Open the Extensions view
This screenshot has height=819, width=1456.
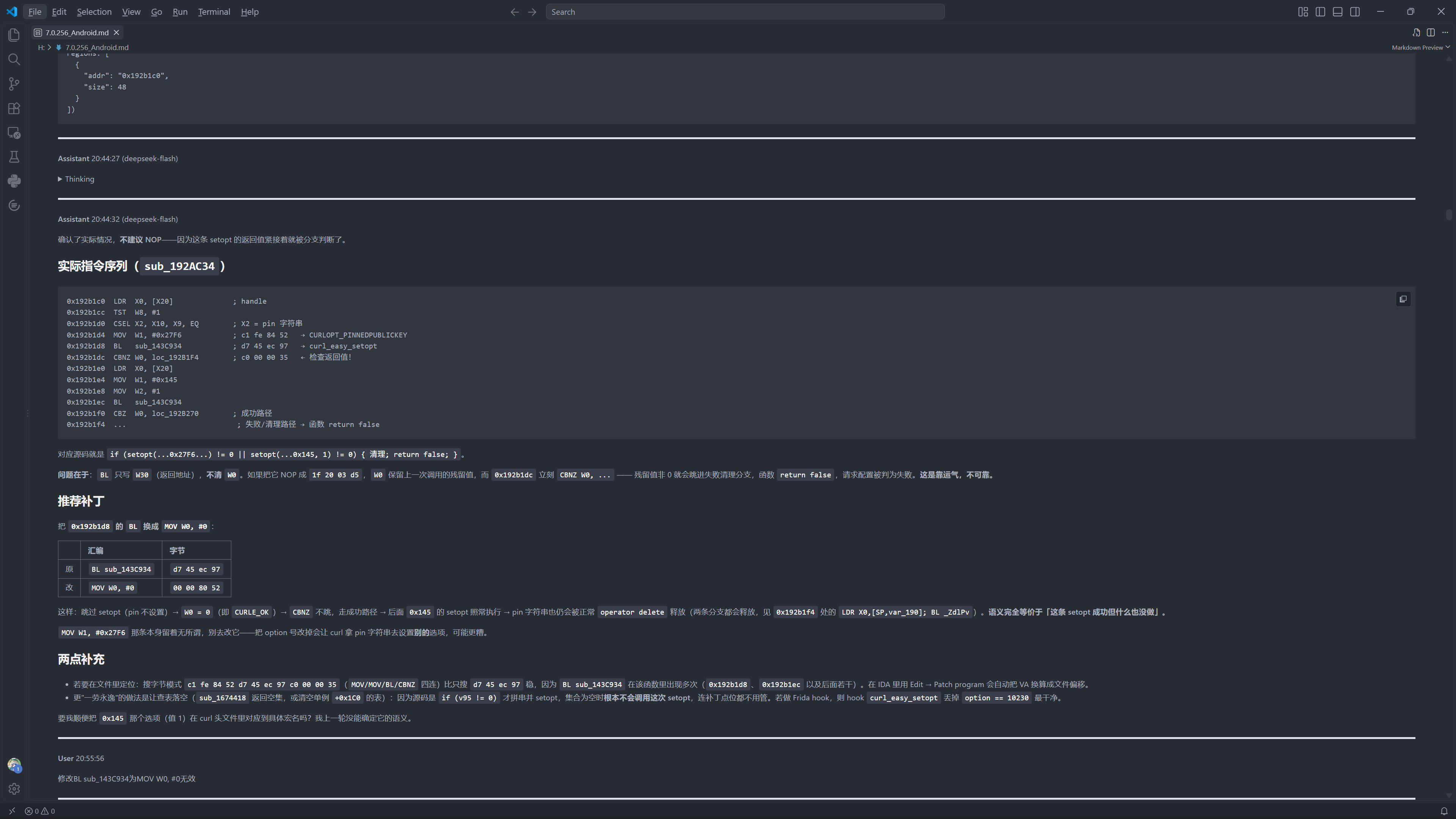(x=14, y=108)
